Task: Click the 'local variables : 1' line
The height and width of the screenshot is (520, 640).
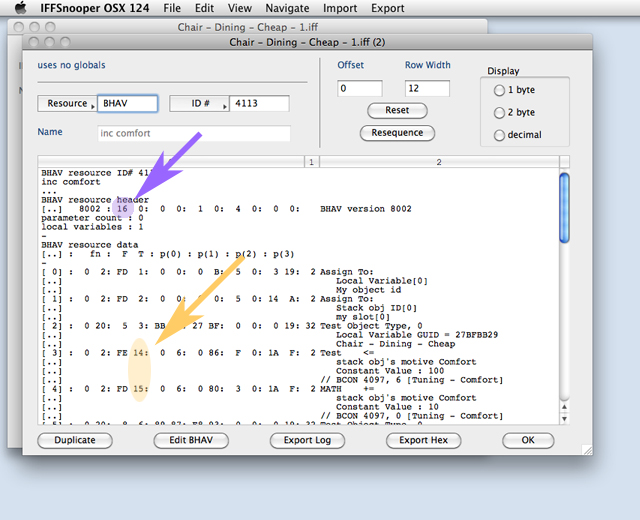Action: point(92,227)
